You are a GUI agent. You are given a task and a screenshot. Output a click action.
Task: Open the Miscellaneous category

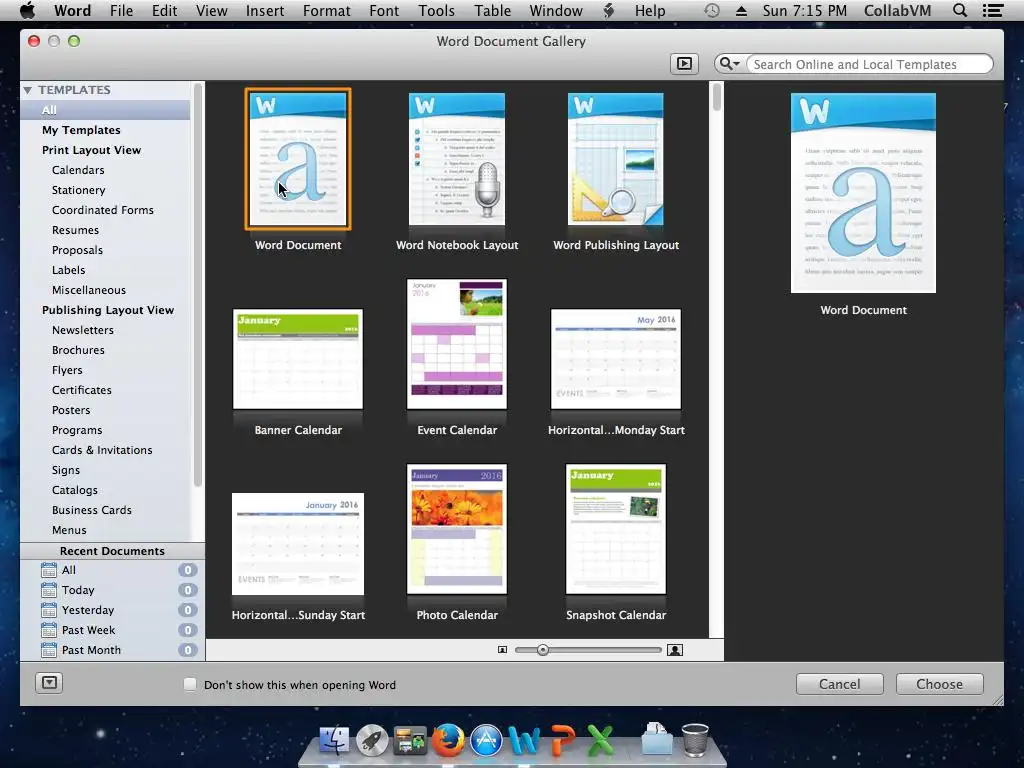click(x=89, y=290)
